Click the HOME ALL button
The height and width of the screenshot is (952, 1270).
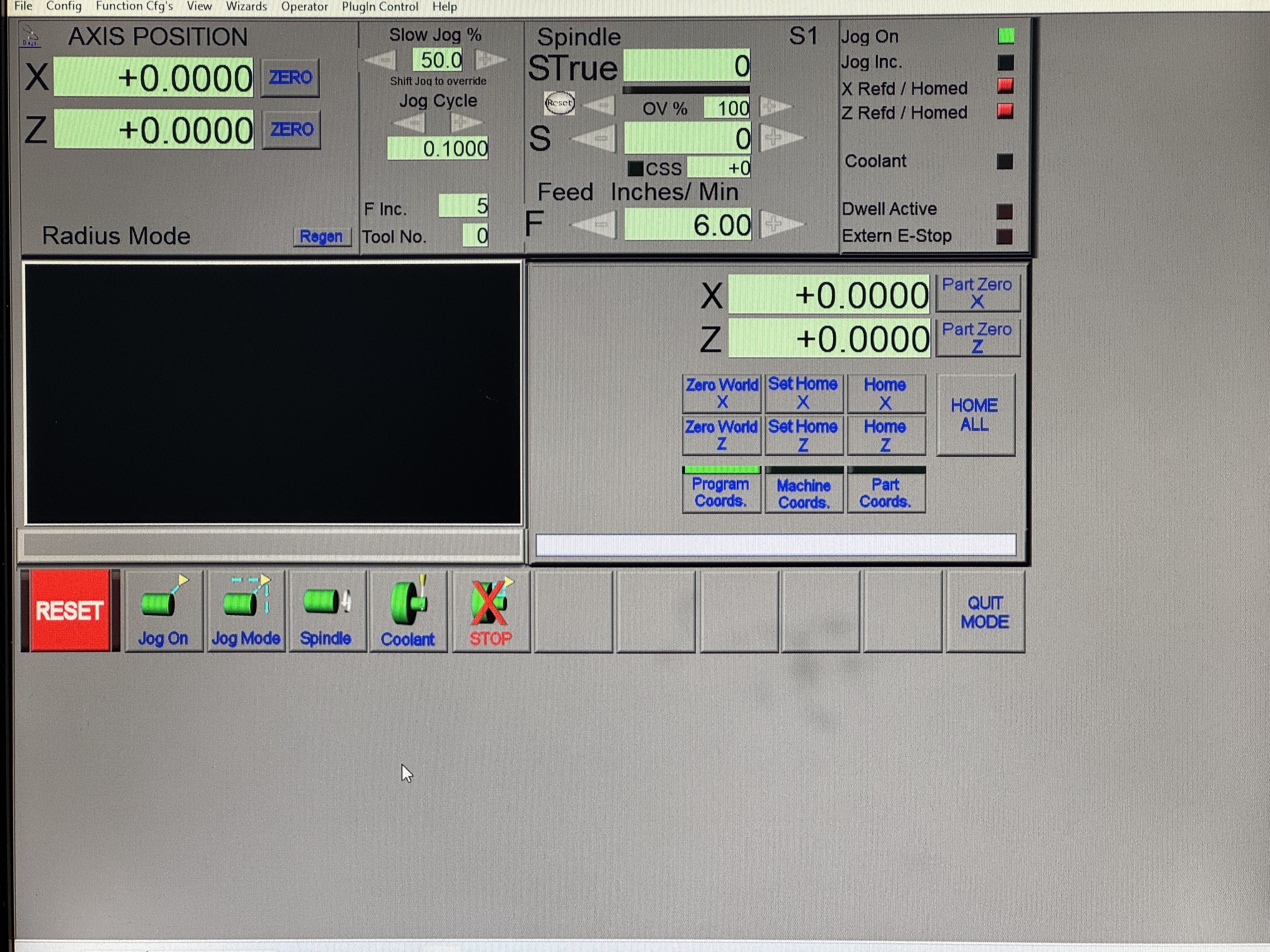point(975,415)
